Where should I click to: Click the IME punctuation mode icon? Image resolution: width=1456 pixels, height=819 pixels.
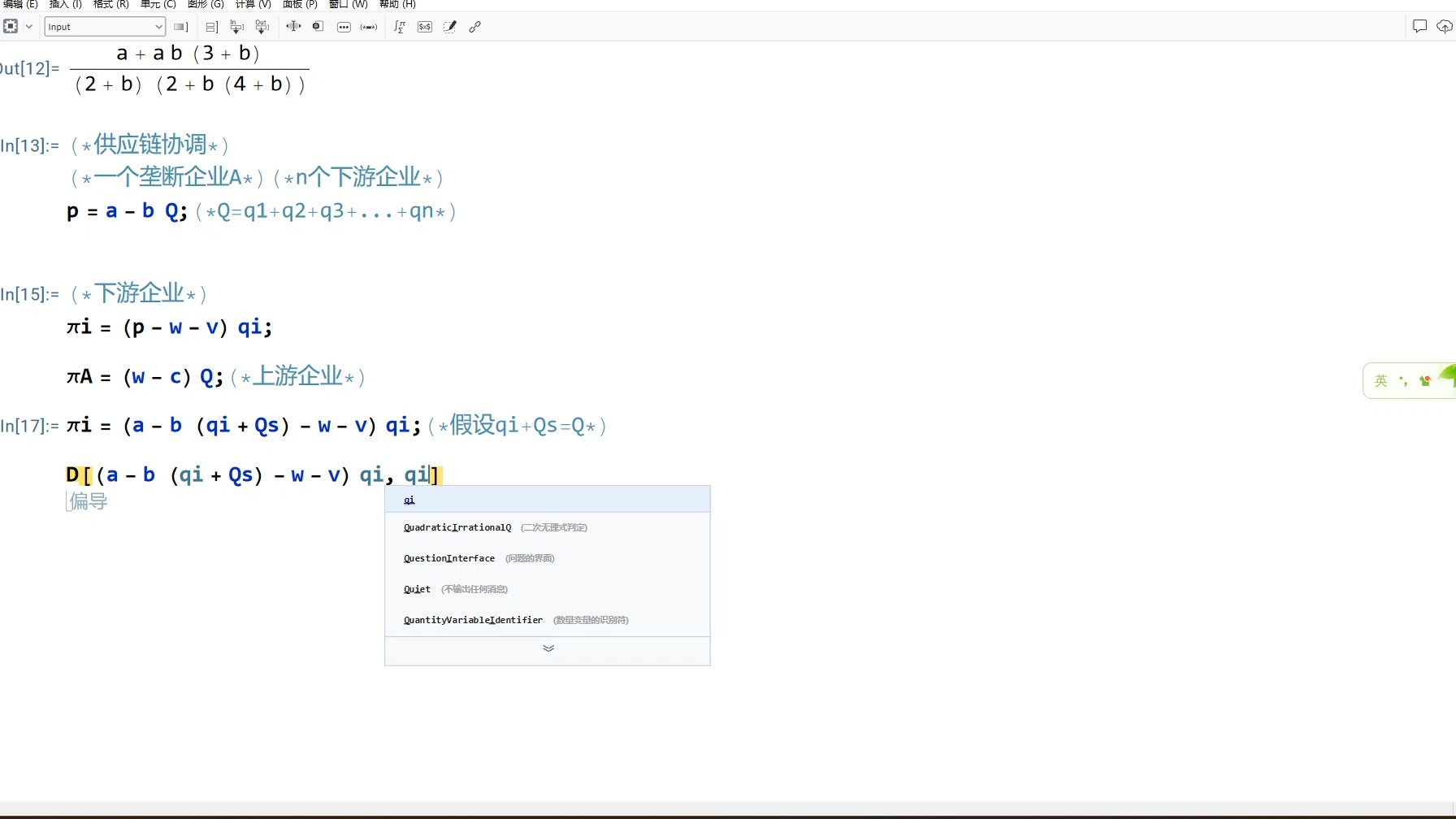tap(1403, 381)
